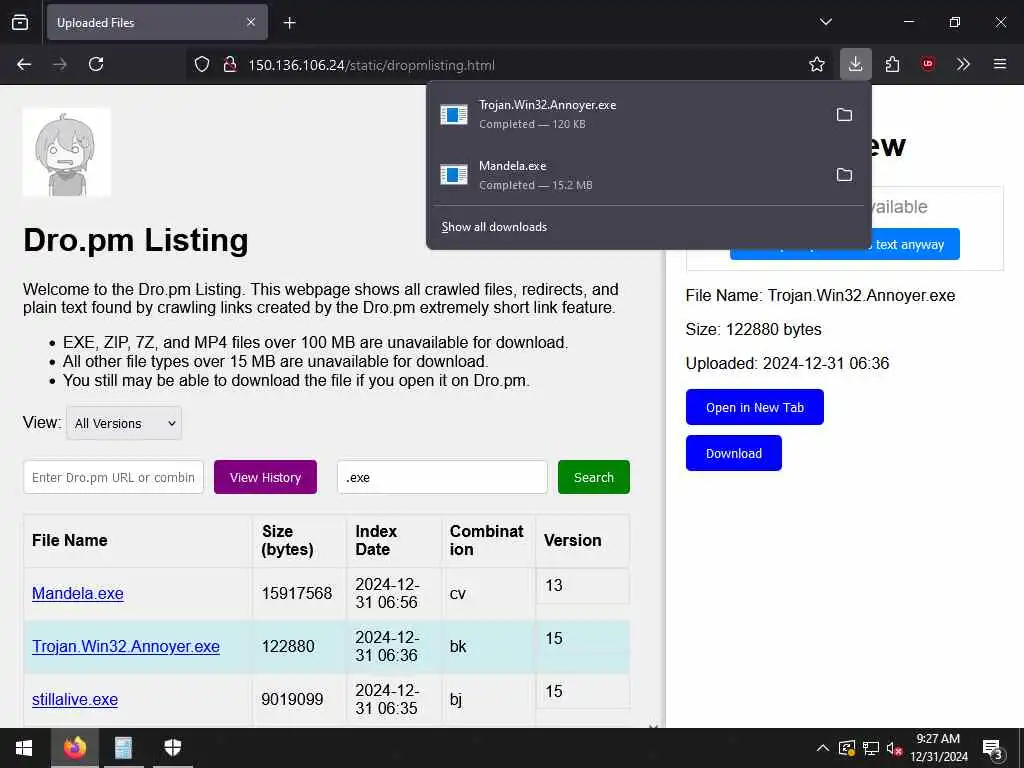Click the insecure connection padlock icon
The width and height of the screenshot is (1024, 768).
[229, 65]
